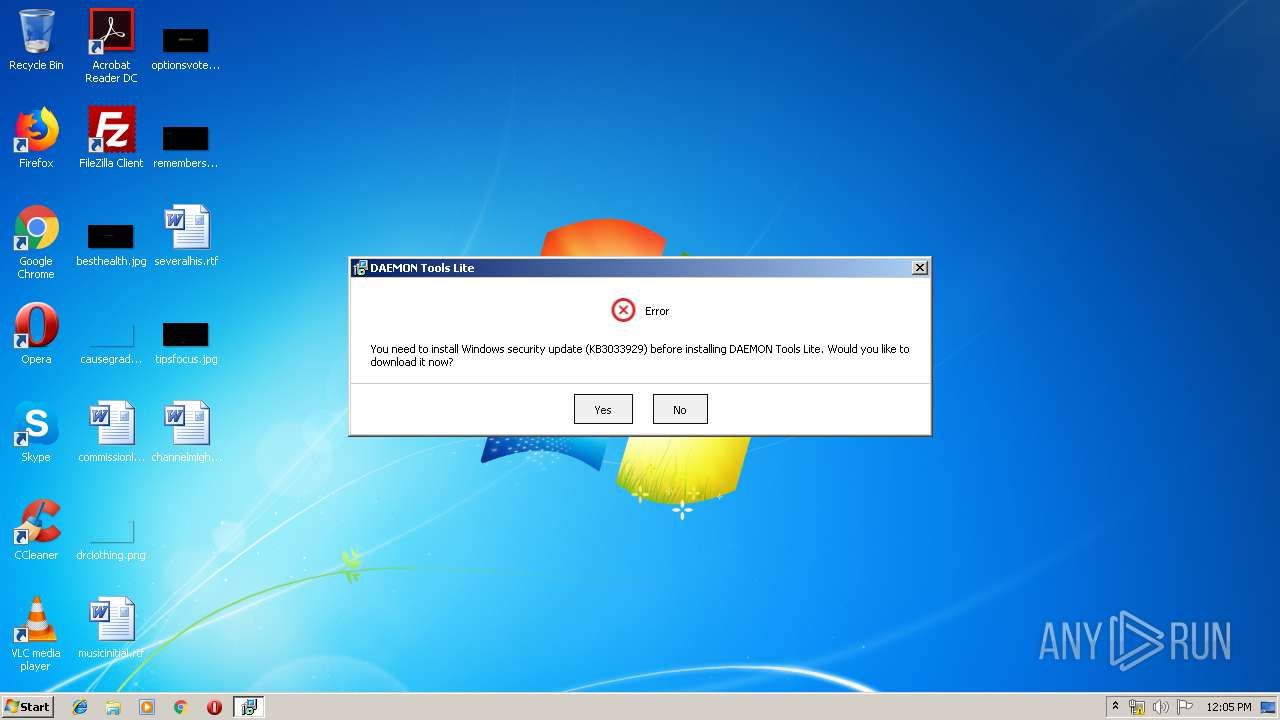The height and width of the screenshot is (720, 1280).
Task: Click No in the DAEMON Tools dialog
Action: pos(680,409)
